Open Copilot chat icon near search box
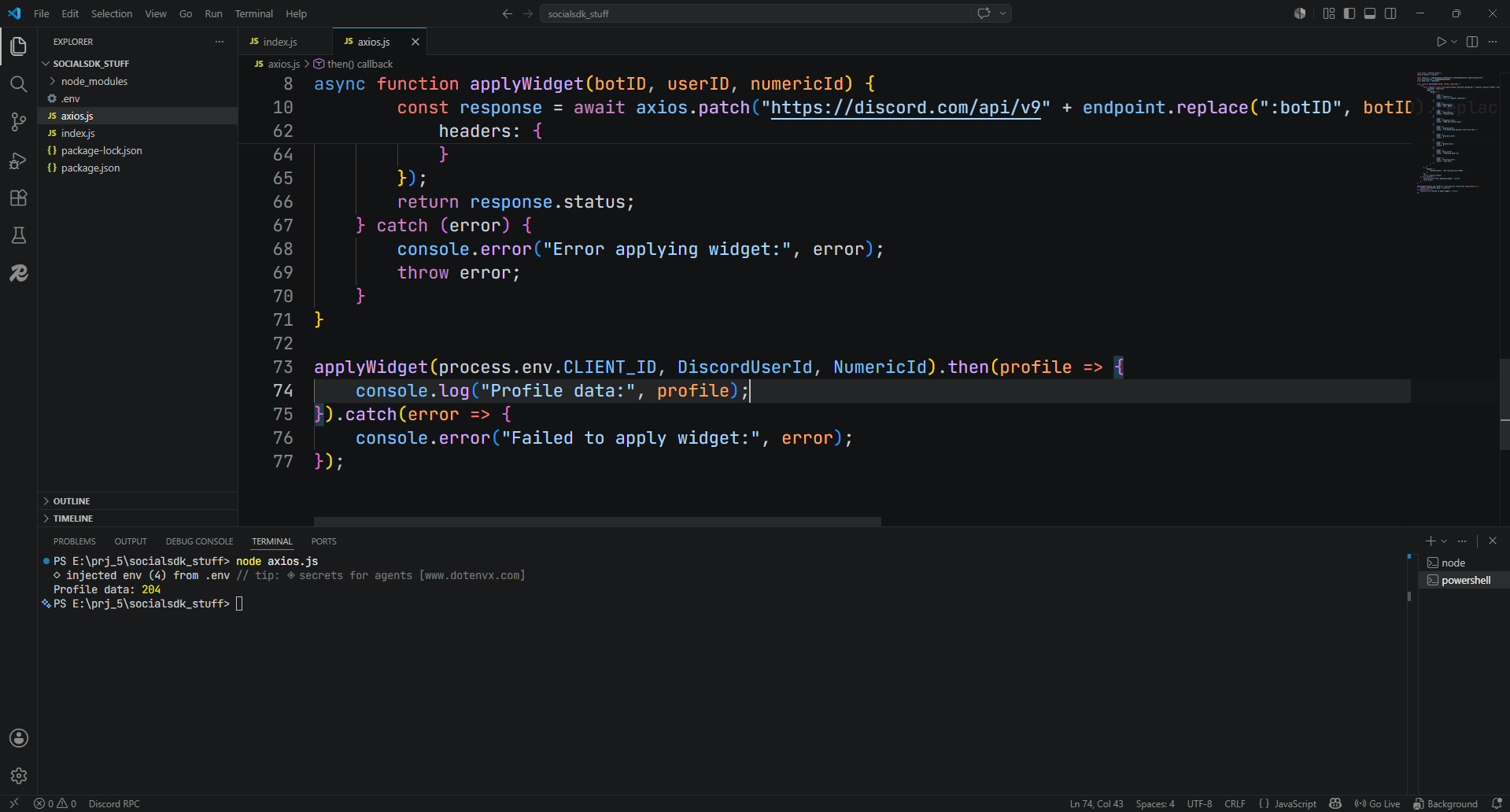Image resolution: width=1510 pixels, height=812 pixels. (984, 13)
